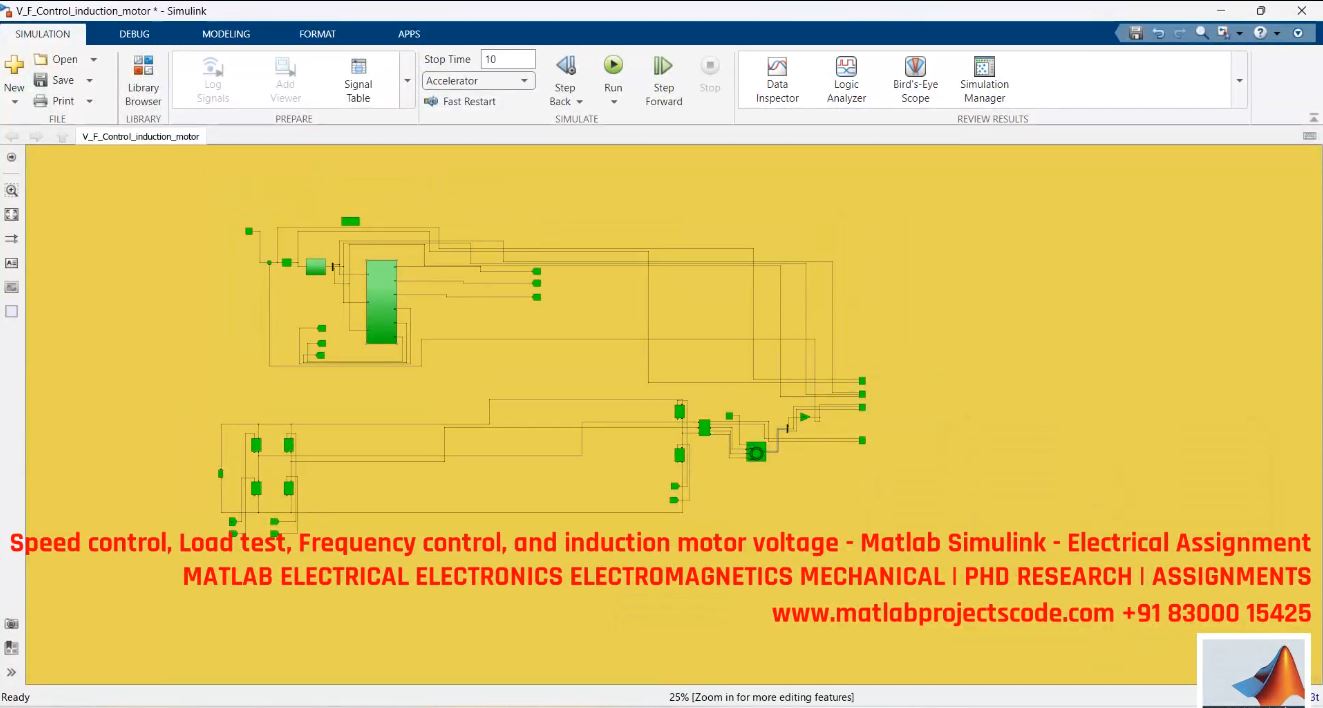Expand the Prepare gallery arrow
This screenshot has width=1323, height=708.
(407, 81)
